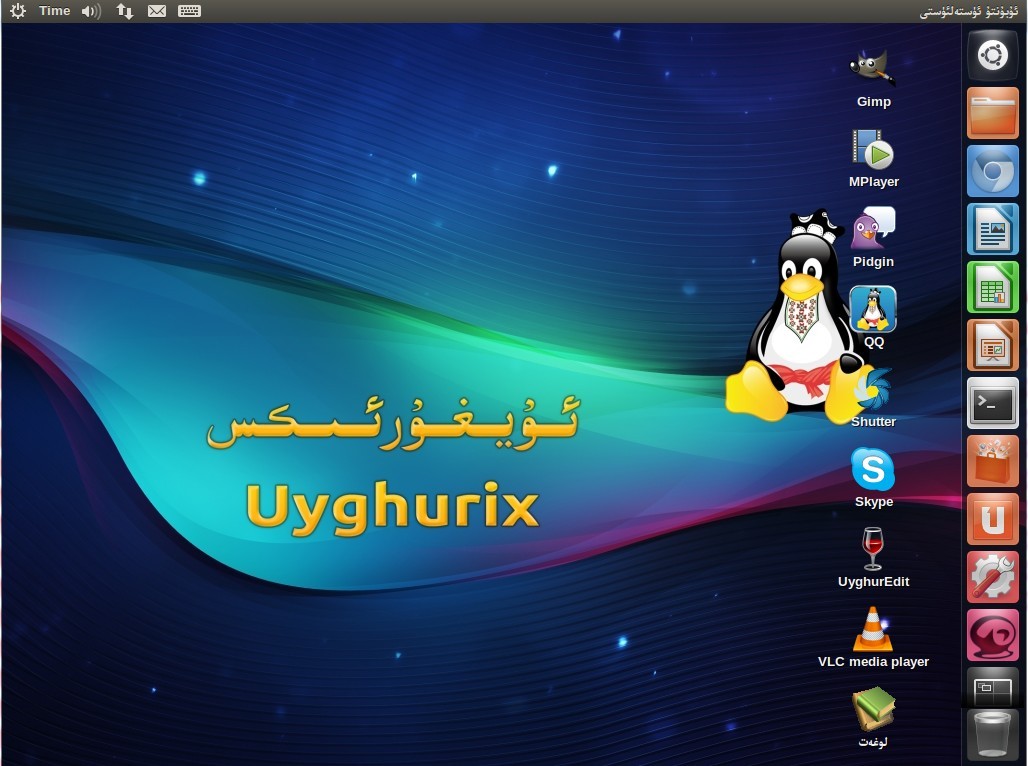Screen dimensions: 1028x766
Task: Open LibreOffice Impress in launcher
Action: pos(993,345)
